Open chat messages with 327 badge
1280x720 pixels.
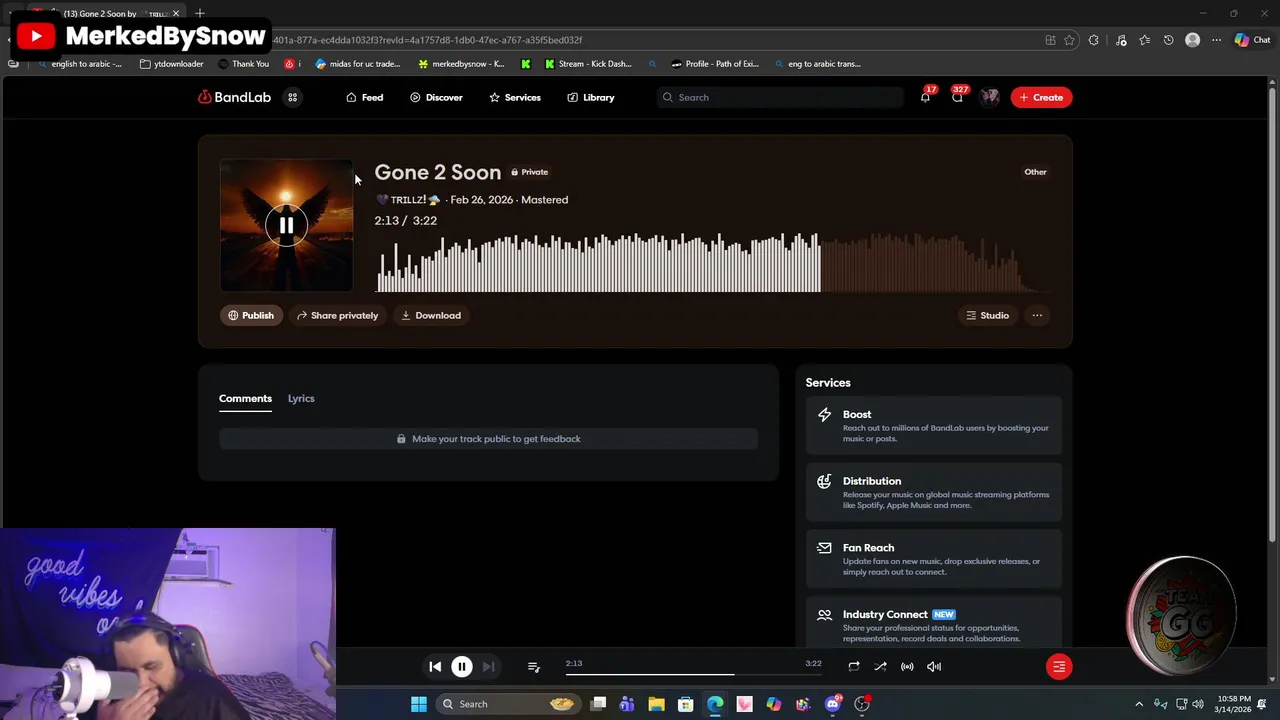click(x=957, y=97)
